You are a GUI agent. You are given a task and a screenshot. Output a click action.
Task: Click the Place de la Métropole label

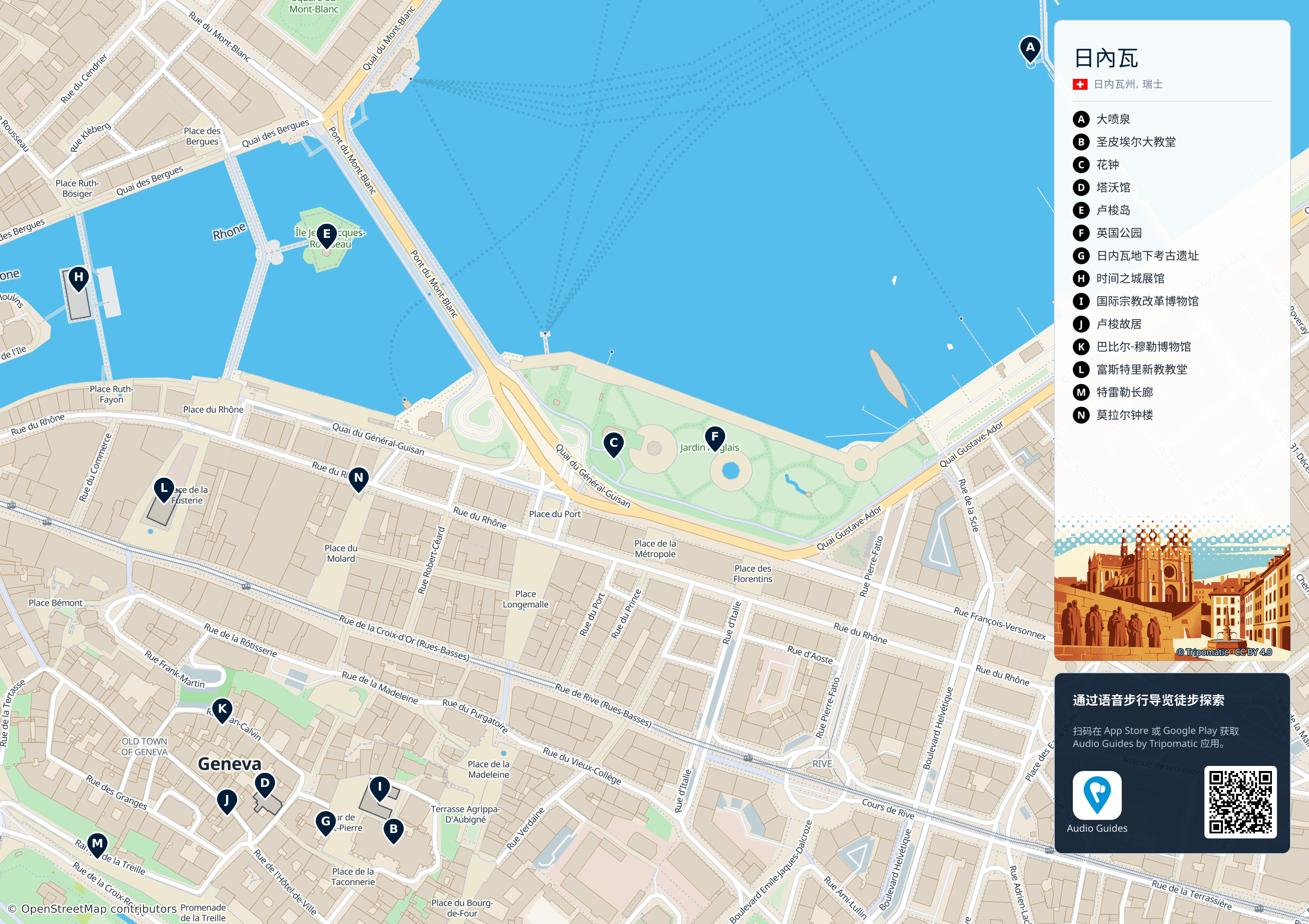coord(655,549)
